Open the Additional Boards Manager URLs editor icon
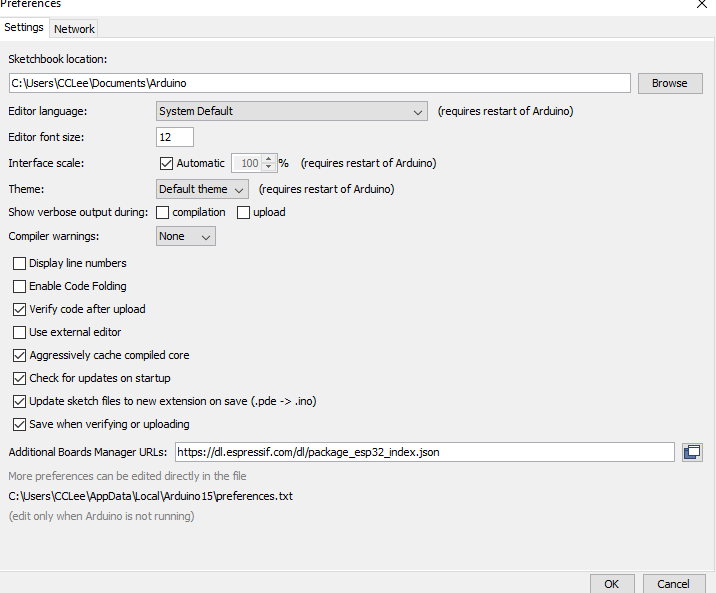This screenshot has height=593, width=716. click(x=691, y=452)
